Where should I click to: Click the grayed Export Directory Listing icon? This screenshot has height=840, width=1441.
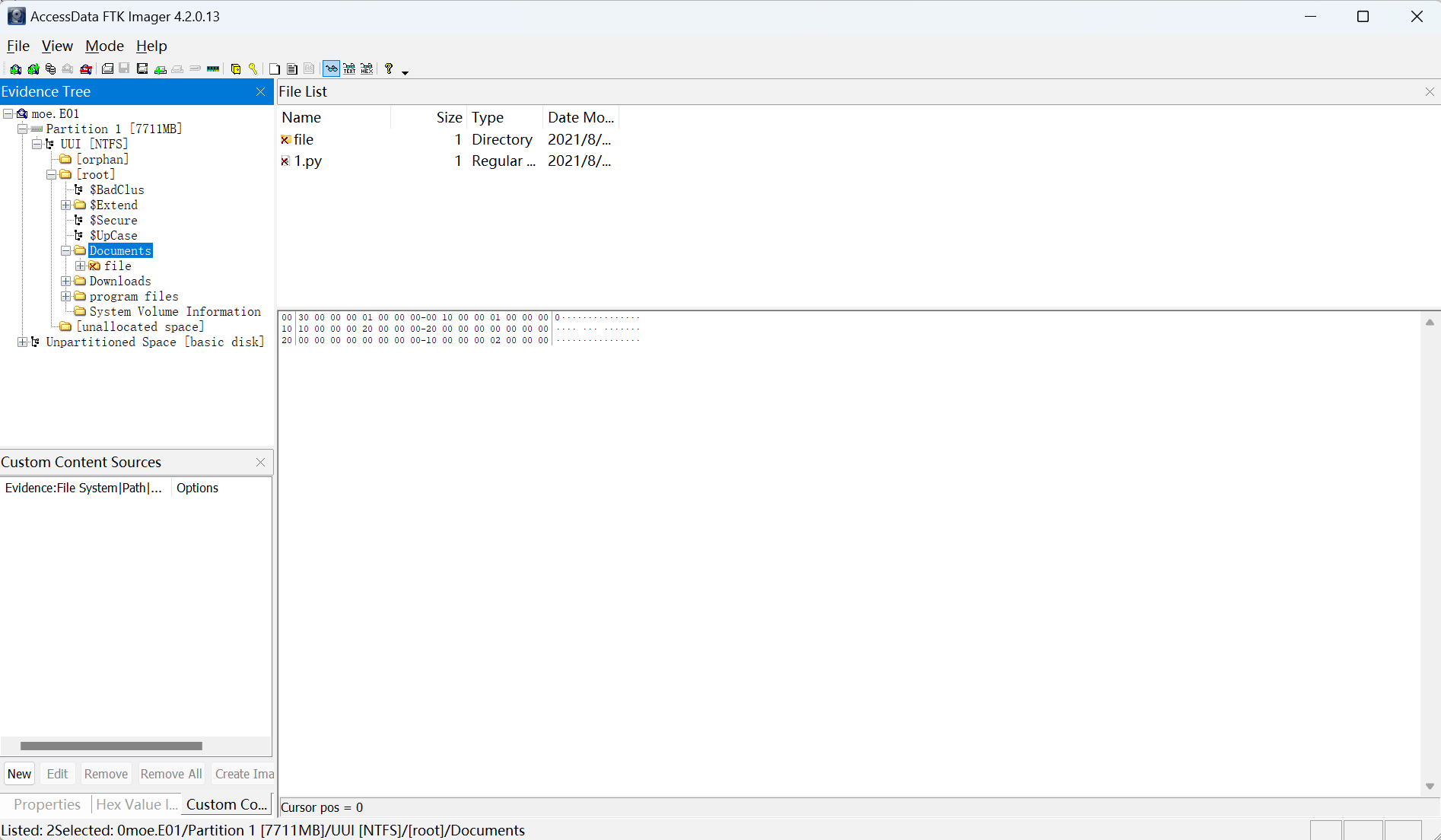309,69
